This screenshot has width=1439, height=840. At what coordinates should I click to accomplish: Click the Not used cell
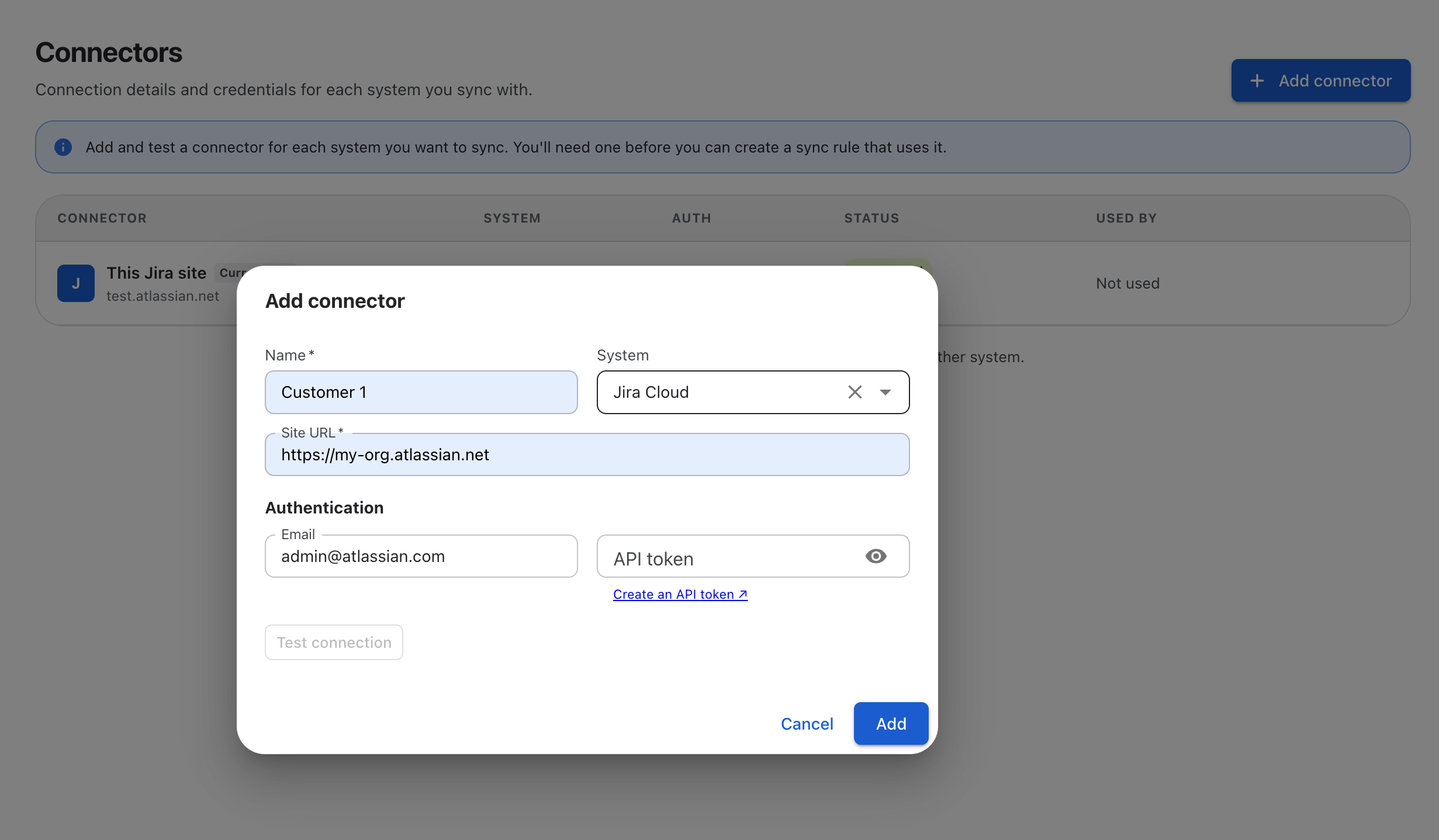(1127, 283)
